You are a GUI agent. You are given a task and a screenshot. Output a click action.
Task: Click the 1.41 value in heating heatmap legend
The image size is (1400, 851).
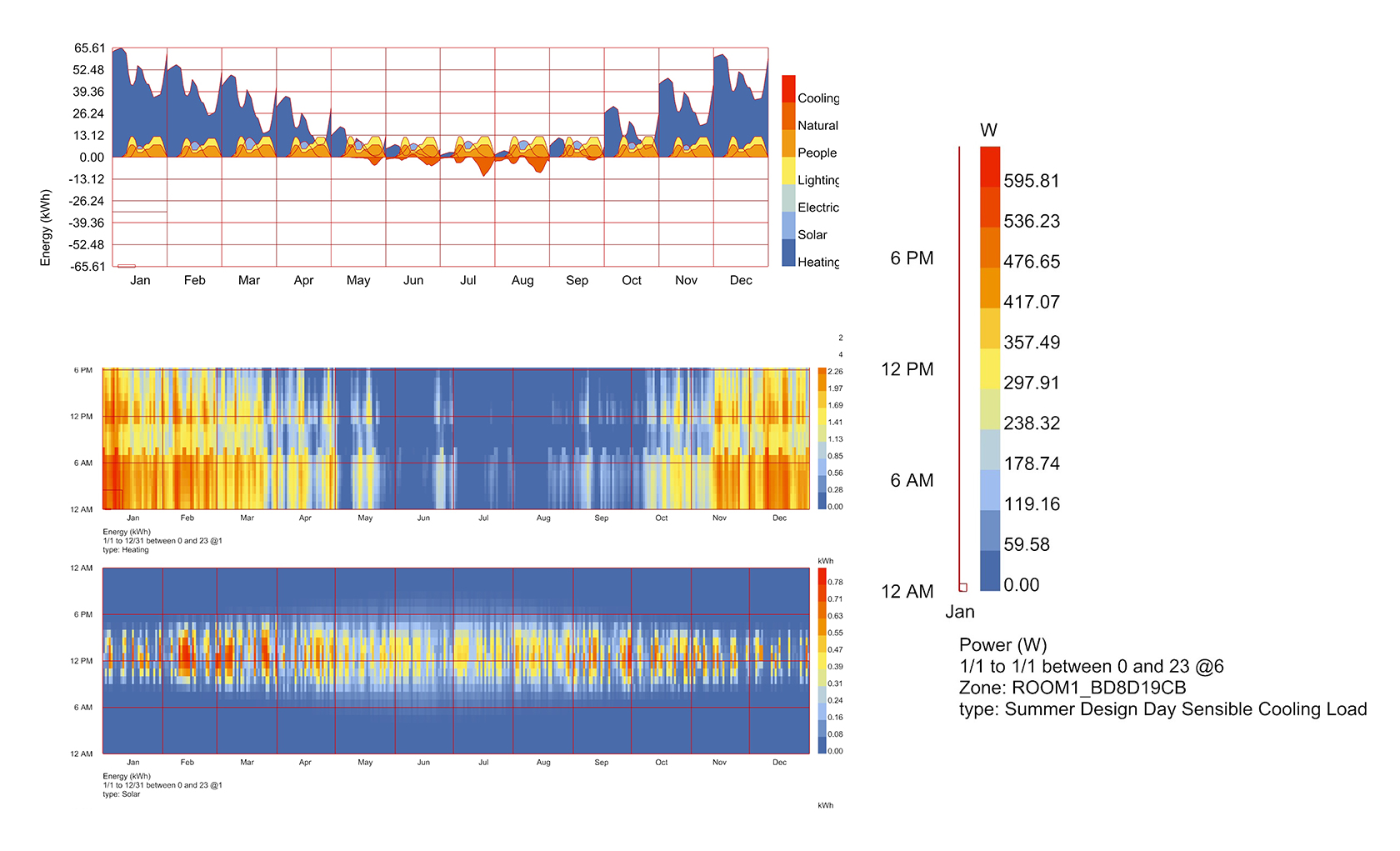(x=835, y=423)
